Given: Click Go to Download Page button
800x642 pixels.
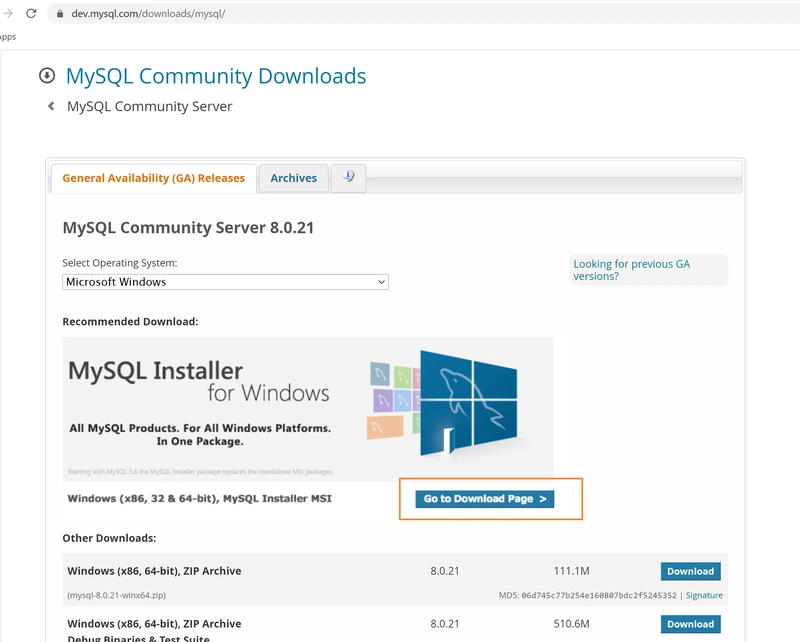Looking at the screenshot, I should point(485,499).
